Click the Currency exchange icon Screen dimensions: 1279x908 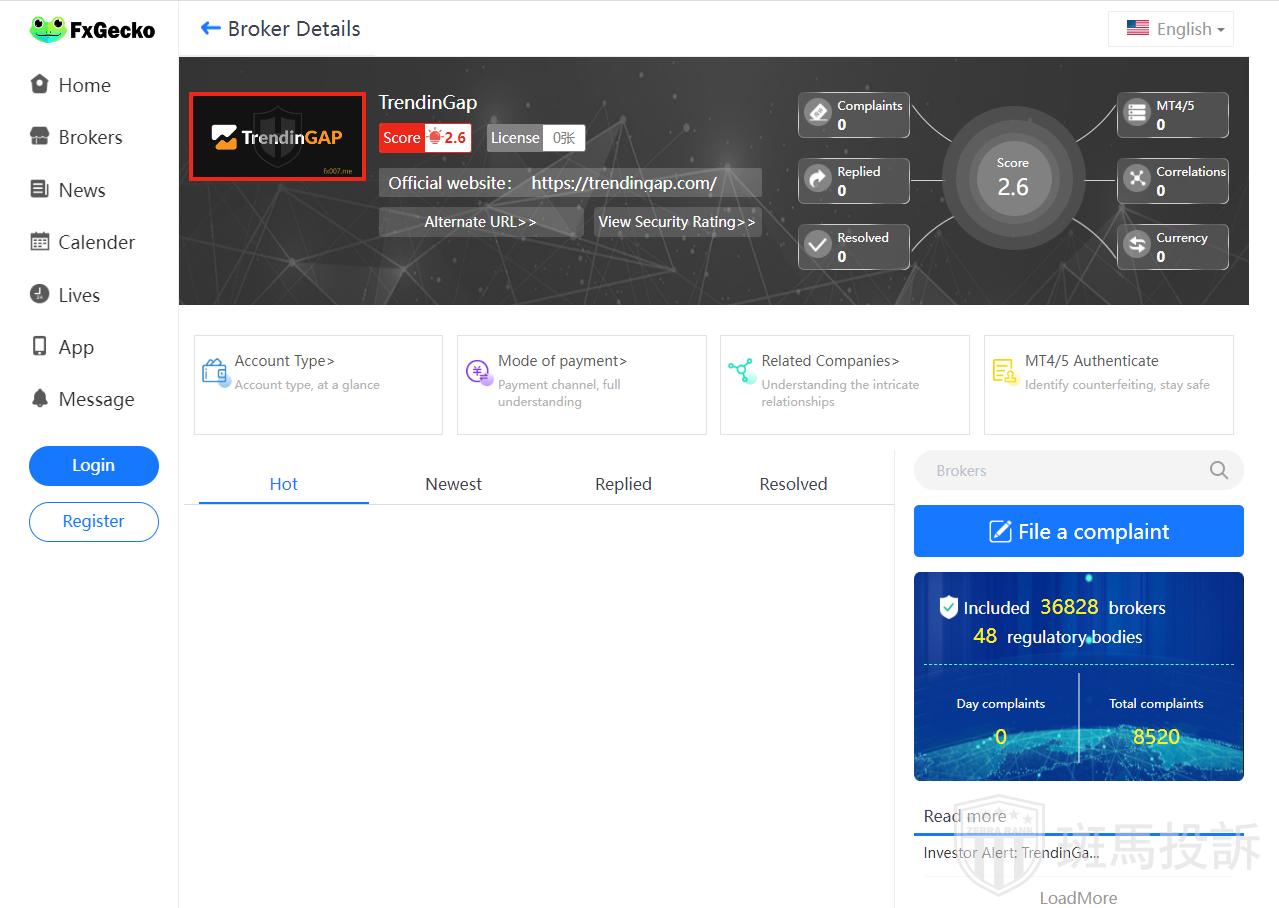tap(1136, 245)
